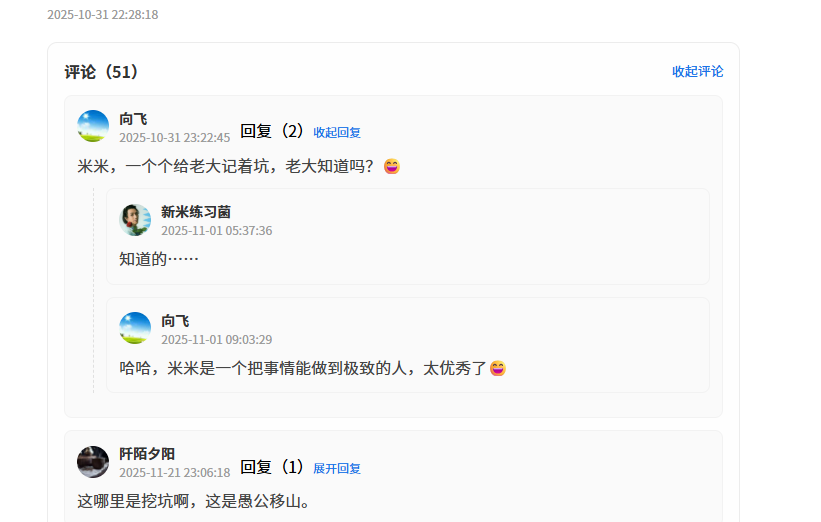The height and width of the screenshot is (522, 821).
Task: Click 向飞 name in the second reply
Action: pos(175,321)
